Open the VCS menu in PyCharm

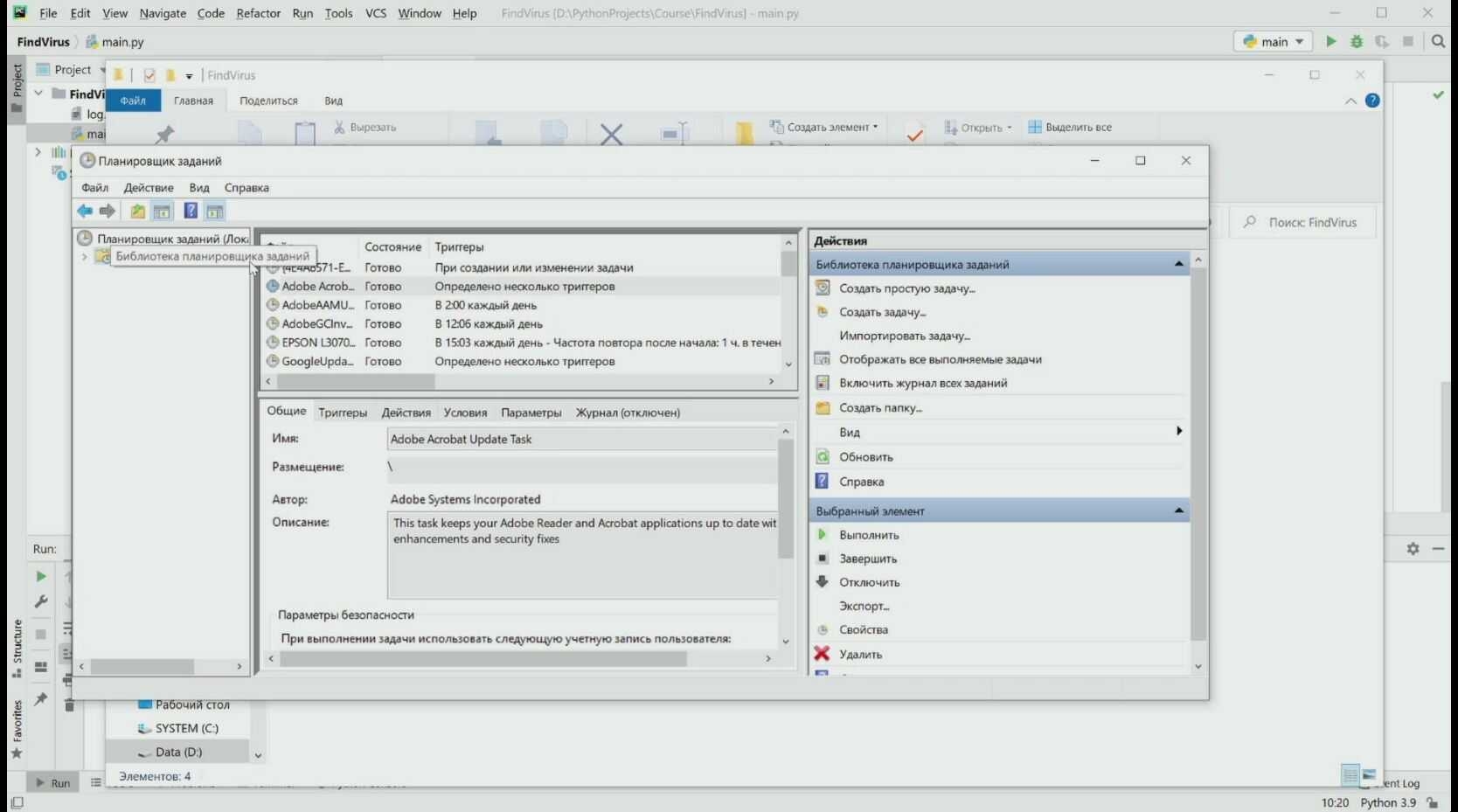click(x=376, y=13)
